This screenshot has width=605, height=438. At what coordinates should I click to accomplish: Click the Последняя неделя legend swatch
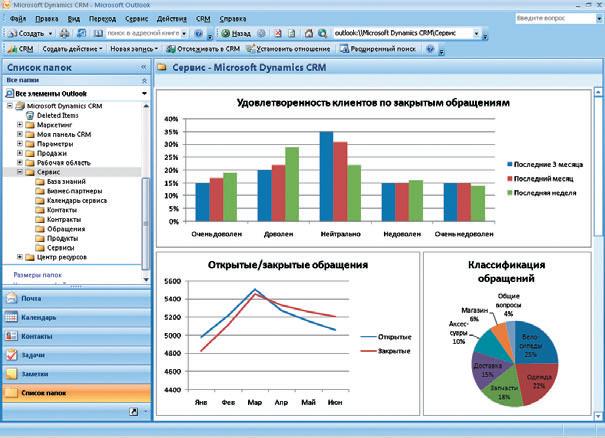[509, 193]
